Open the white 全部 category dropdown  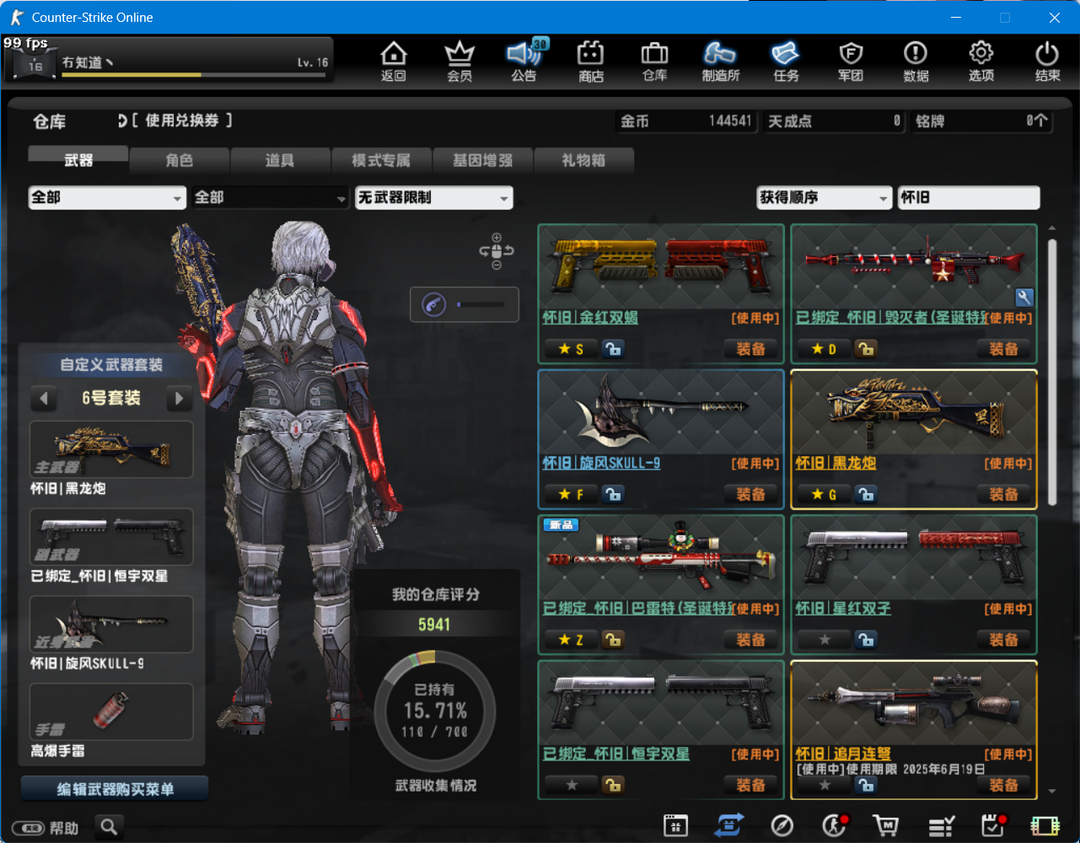pos(107,198)
